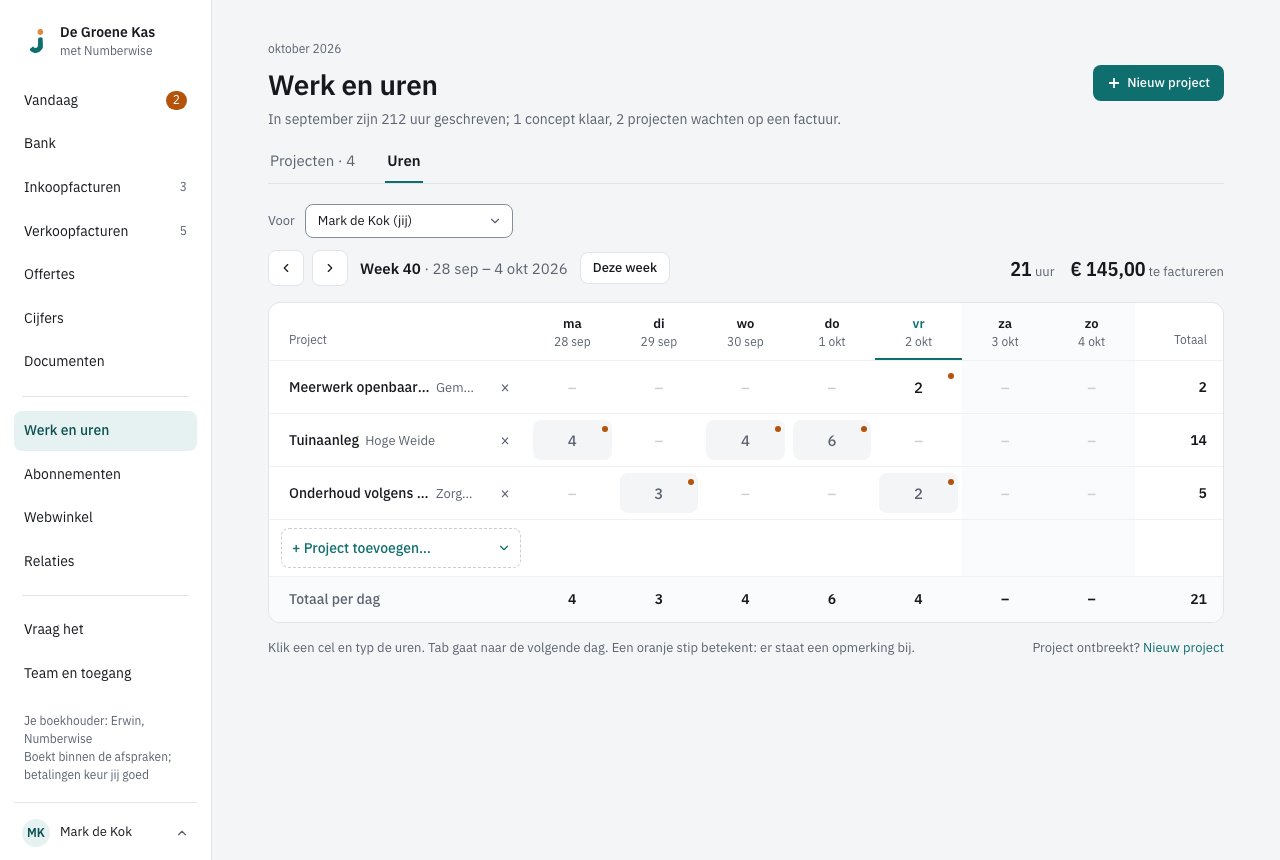
Task: Edit Tuinaanleg hours for Monday 28 sep
Action: coord(572,440)
